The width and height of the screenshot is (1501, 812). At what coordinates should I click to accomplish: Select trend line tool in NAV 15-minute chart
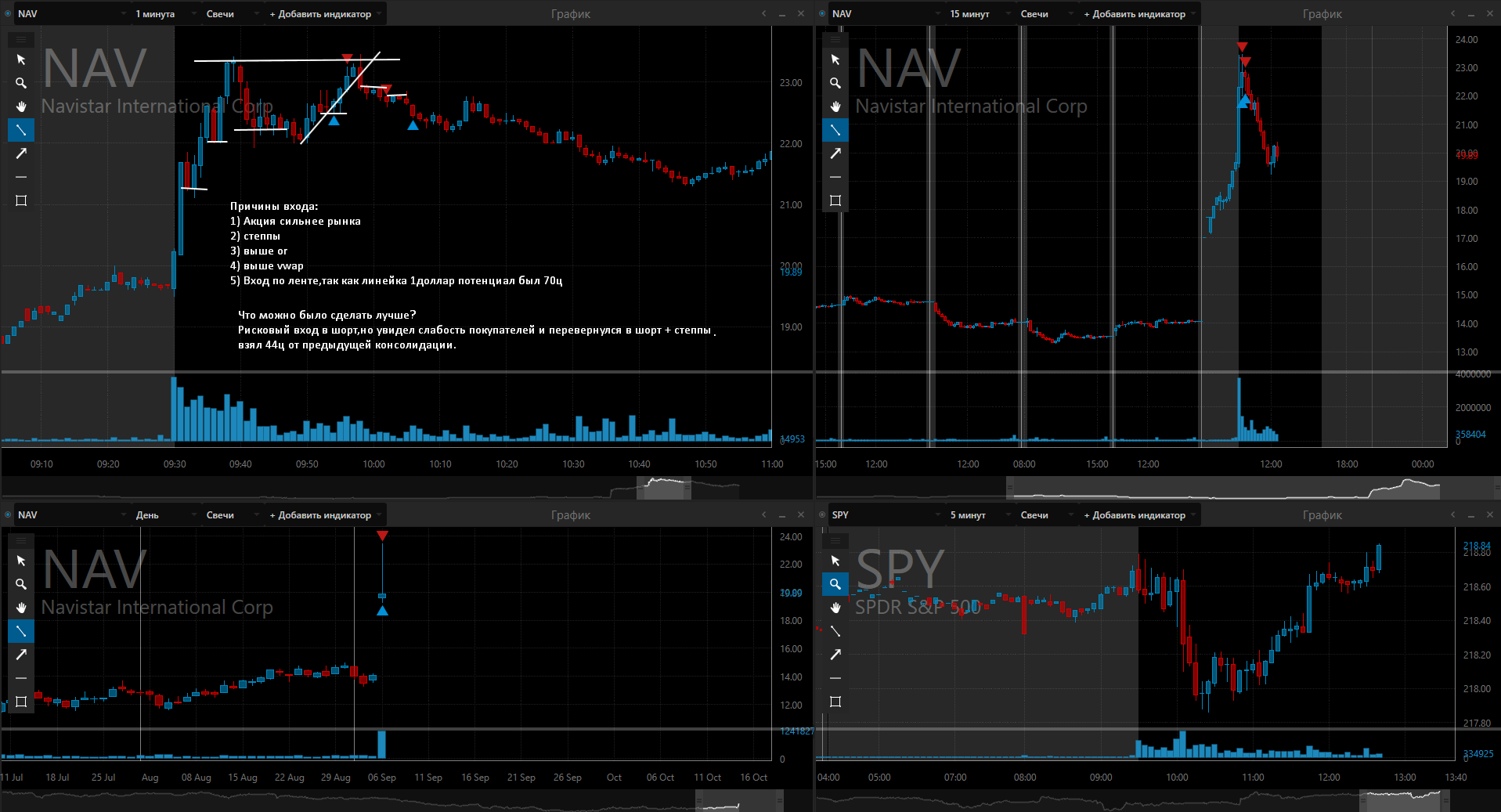tap(835, 130)
